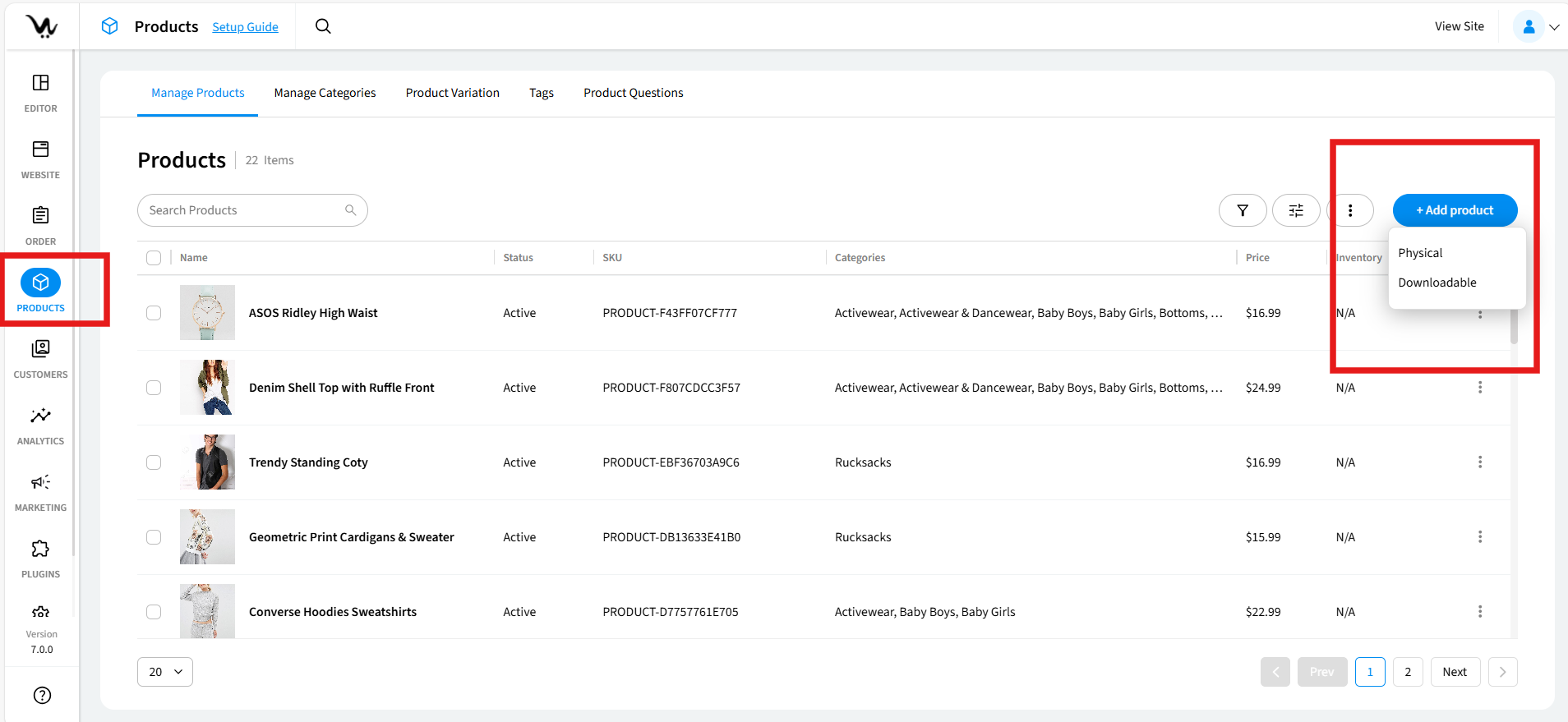Open the Editor sidebar icon
This screenshot has height=722, width=1568.
[40, 83]
